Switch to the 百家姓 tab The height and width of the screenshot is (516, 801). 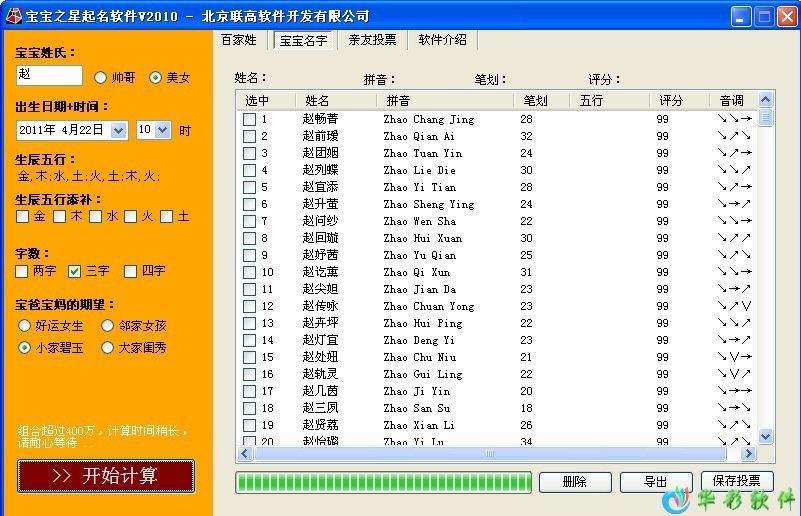[x=239, y=40]
